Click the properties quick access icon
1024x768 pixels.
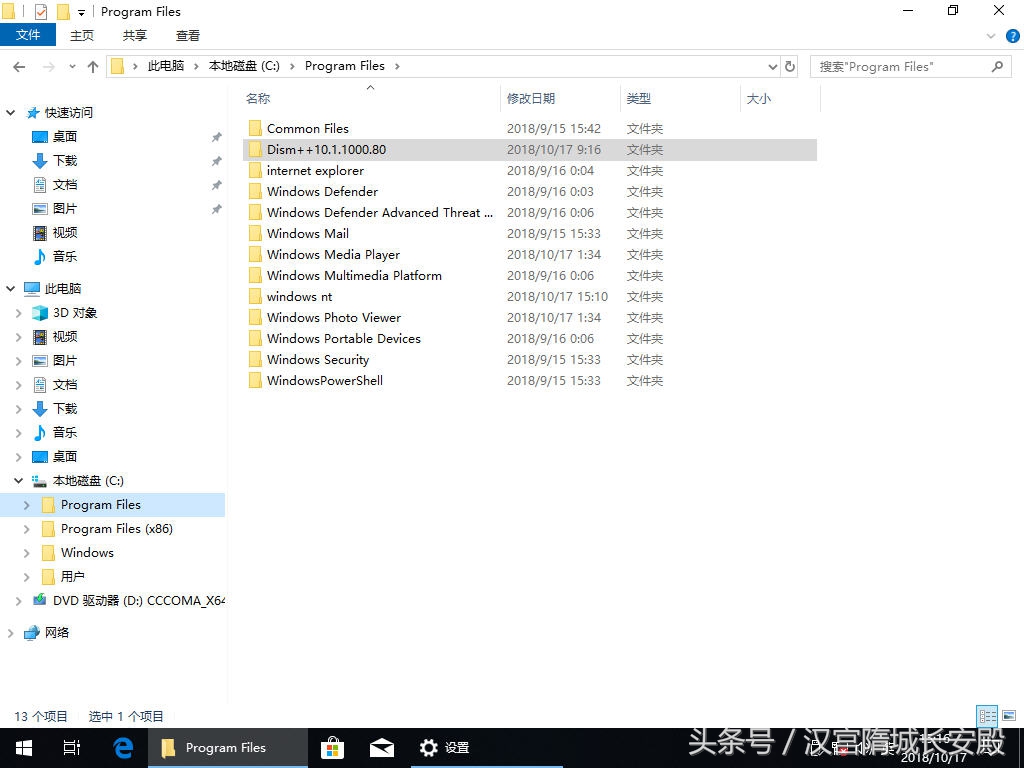40,12
